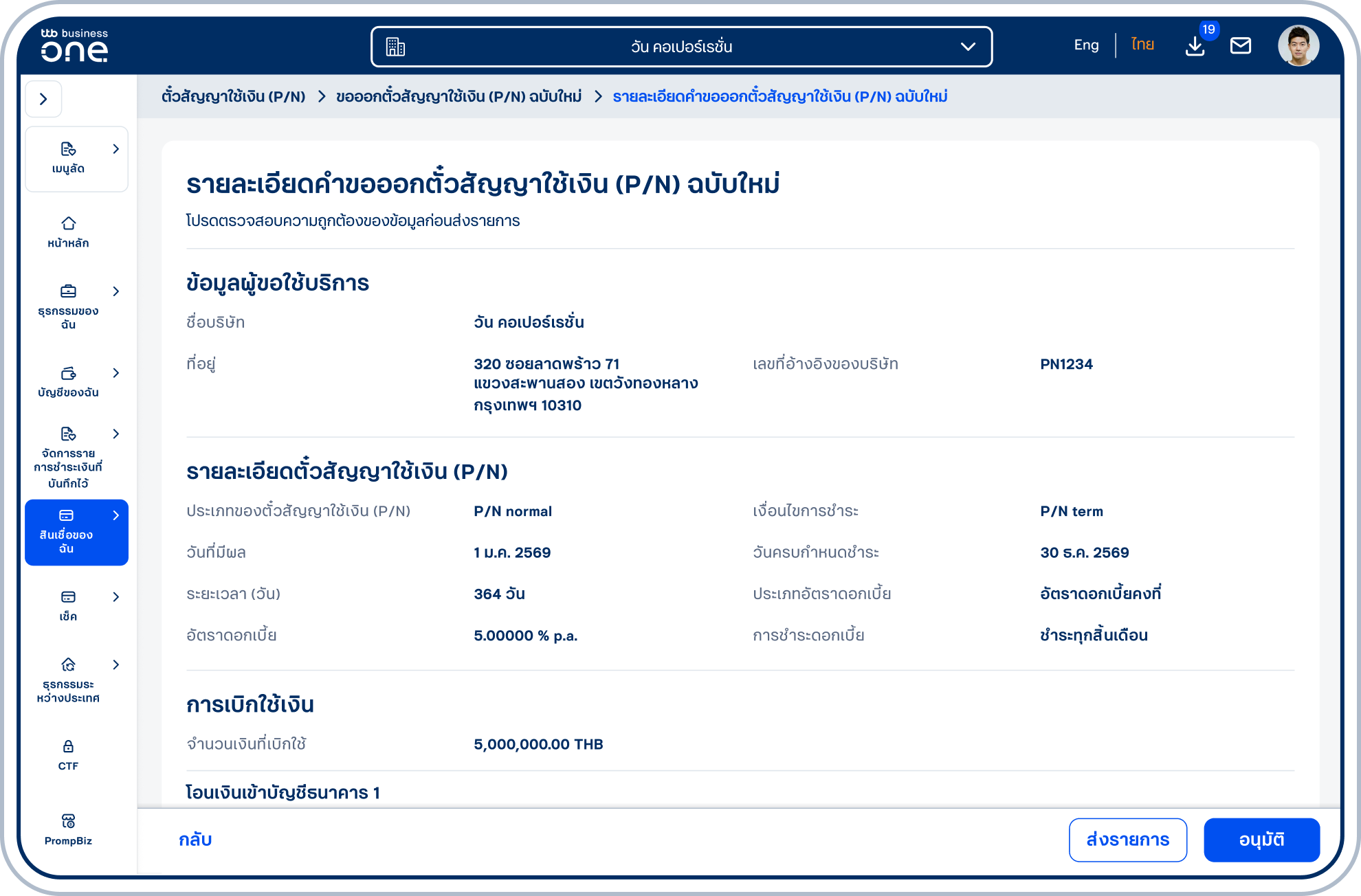Expand บัญชีของฉัน submenu chevron
This screenshot has height=896, width=1361.
point(116,373)
